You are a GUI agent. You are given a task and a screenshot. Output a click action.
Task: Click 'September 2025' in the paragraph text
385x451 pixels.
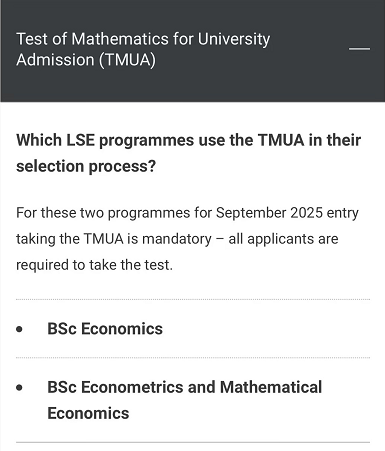point(269,213)
